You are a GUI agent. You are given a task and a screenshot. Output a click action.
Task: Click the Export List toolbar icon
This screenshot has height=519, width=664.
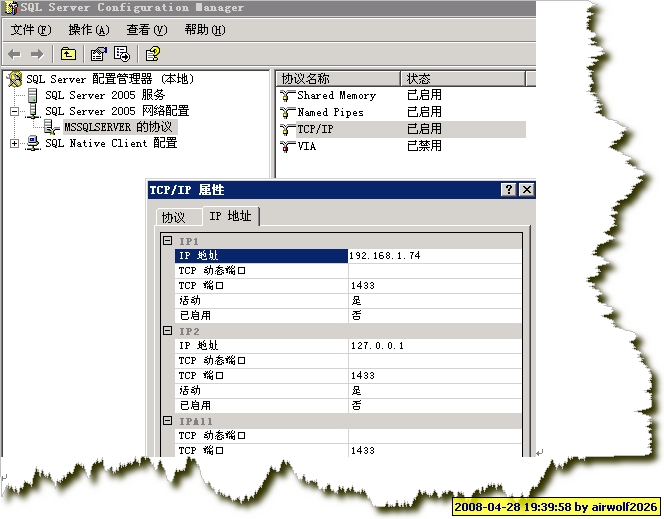coord(122,54)
